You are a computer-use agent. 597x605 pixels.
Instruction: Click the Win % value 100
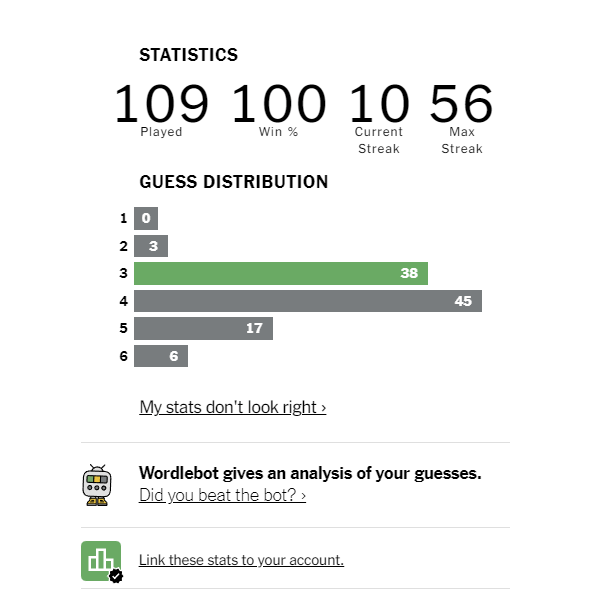(279, 103)
